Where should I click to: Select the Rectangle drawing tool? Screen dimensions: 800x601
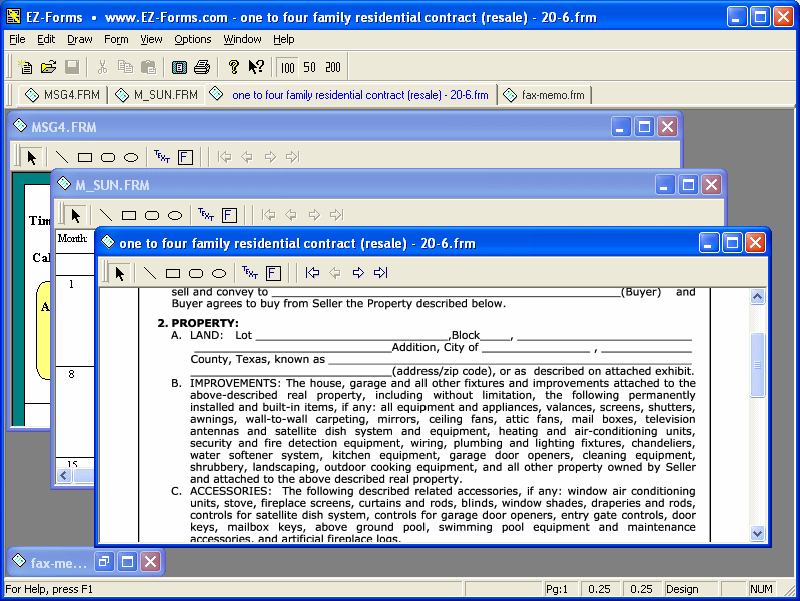pos(171,272)
